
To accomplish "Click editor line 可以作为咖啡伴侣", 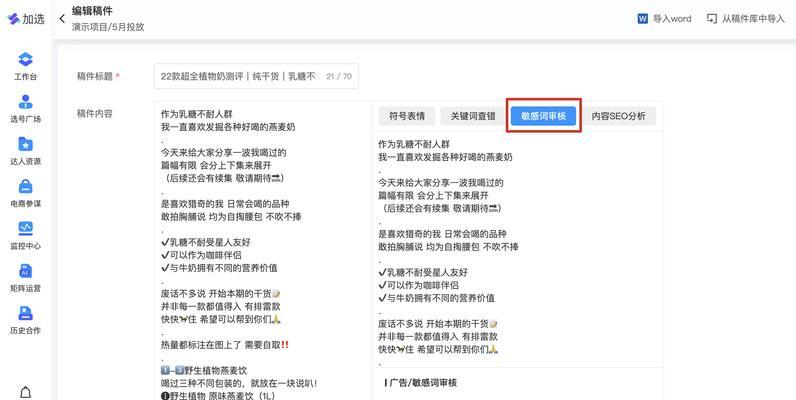I will (x=201, y=255).
